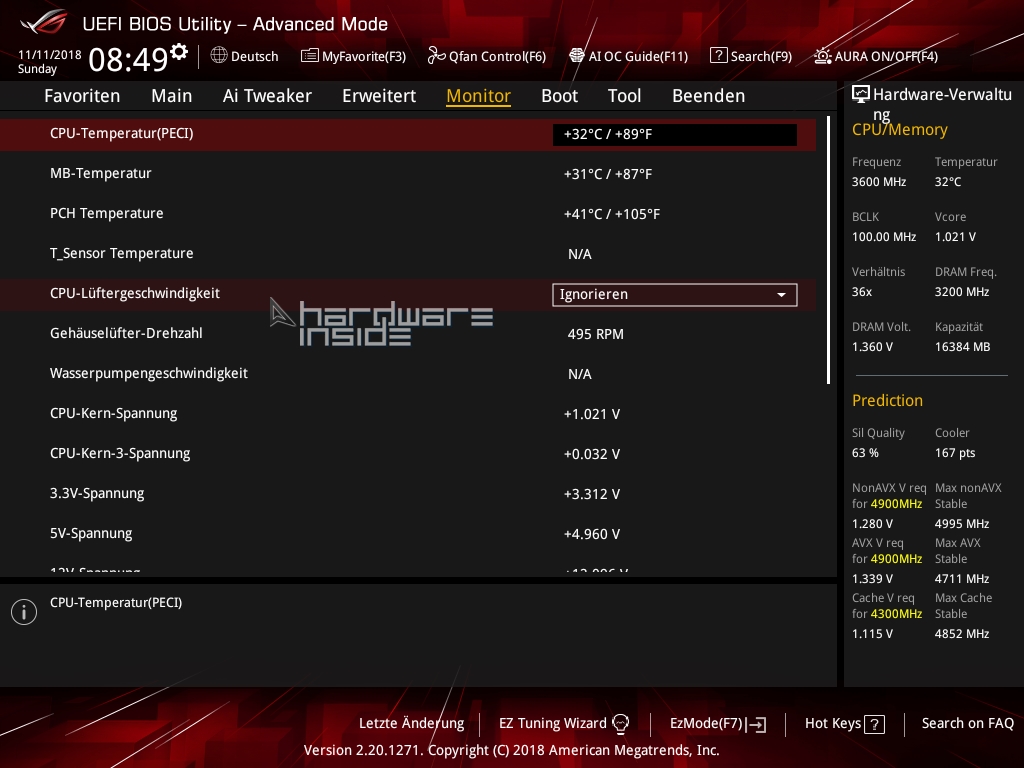Click the AI OC Guide brain icon

[577, 56]
